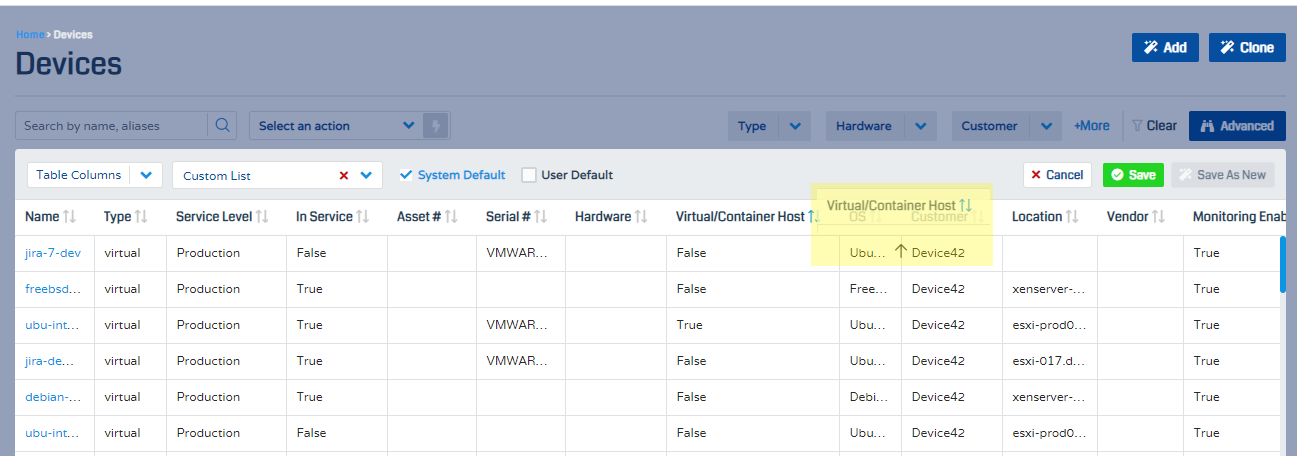Image resolution: width=1297 pixels, height=456 pixels.
Task: Open the jira-7-dev device link
Action: click(52, 253)
